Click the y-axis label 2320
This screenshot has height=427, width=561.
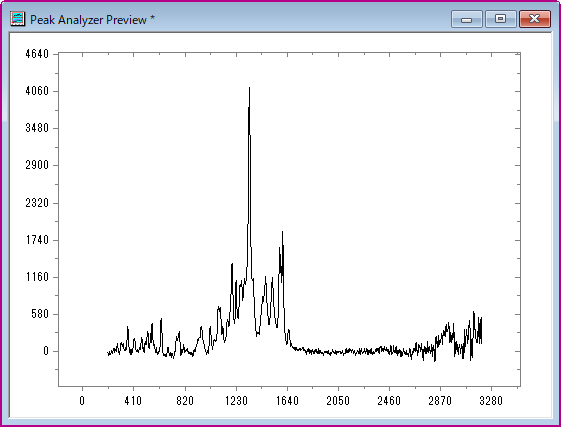point(37,203)
